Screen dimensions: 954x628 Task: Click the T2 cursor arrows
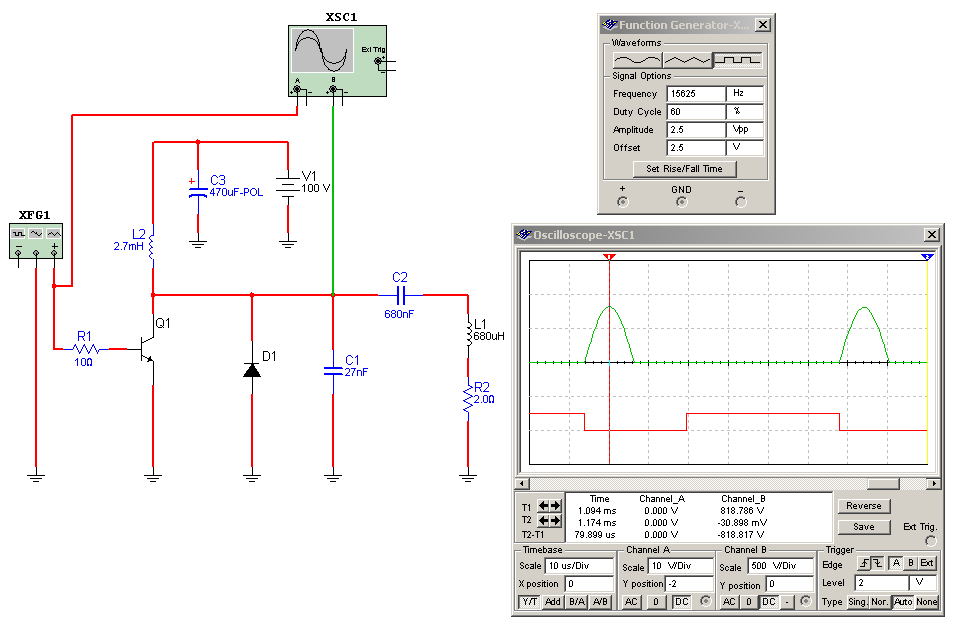(549, 520)
